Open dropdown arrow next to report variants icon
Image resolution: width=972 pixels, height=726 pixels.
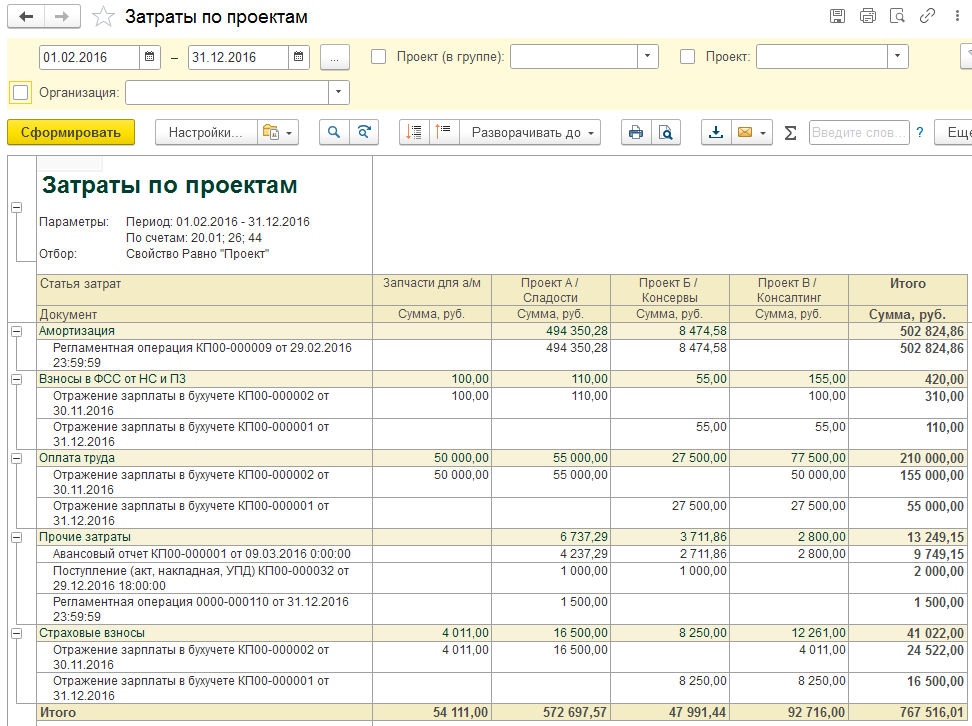[289, 133]
